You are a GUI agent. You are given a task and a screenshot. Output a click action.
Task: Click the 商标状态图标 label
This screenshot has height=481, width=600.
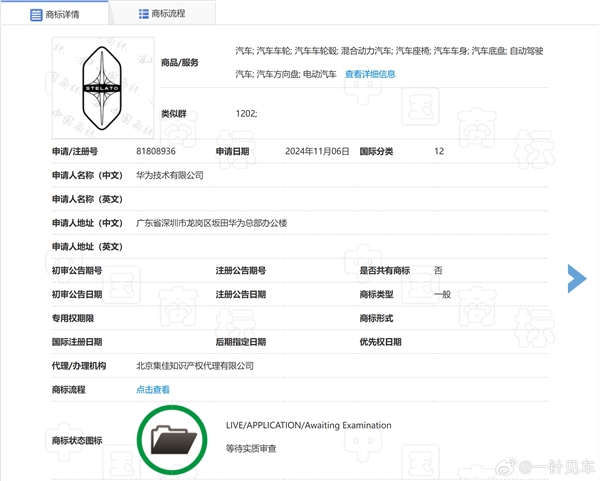(x=77, y=441)
